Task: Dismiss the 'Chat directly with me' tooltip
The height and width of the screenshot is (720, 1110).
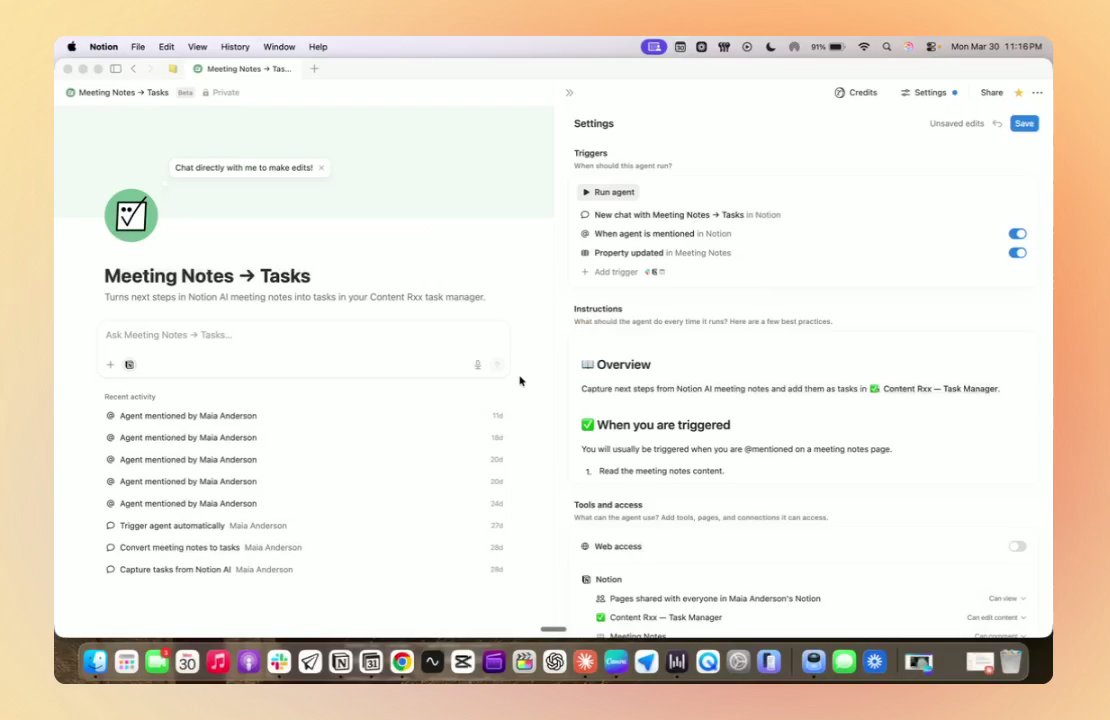Action: (x=321, y=168)
